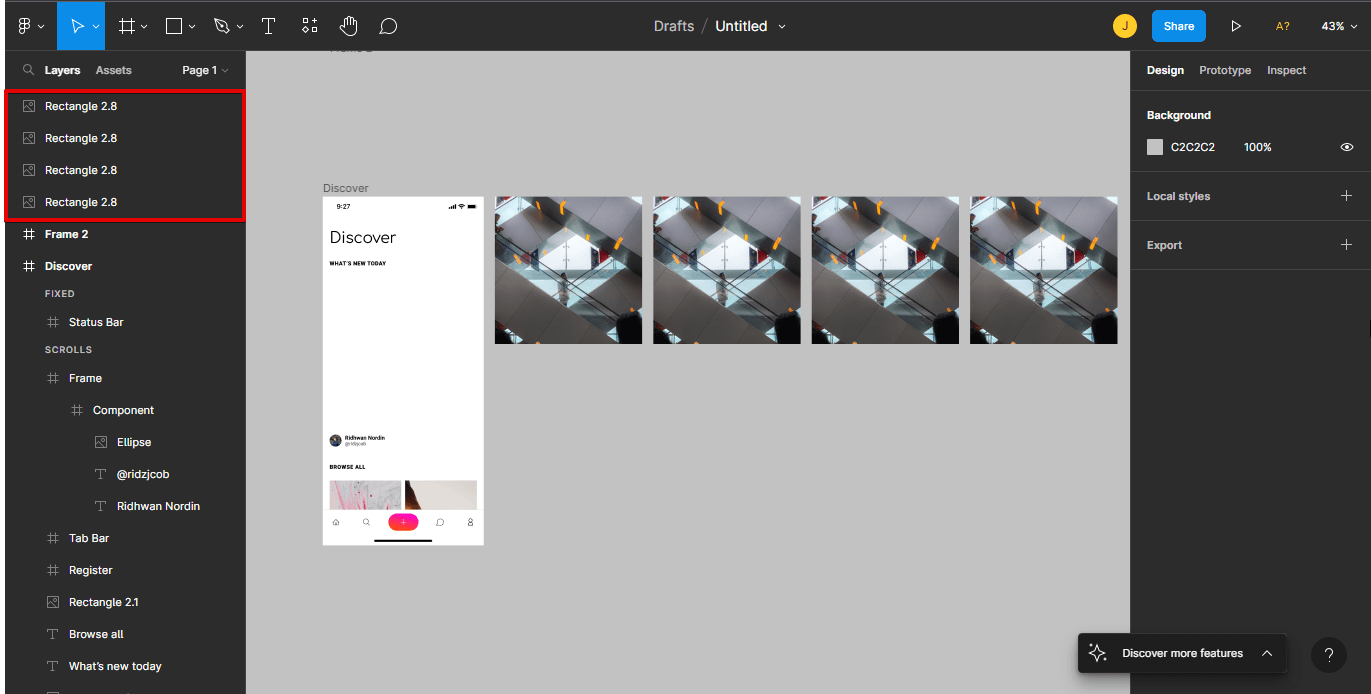
Task: Open the Help question mark button
Action: pyautogui.click(x=1328, y=655)
